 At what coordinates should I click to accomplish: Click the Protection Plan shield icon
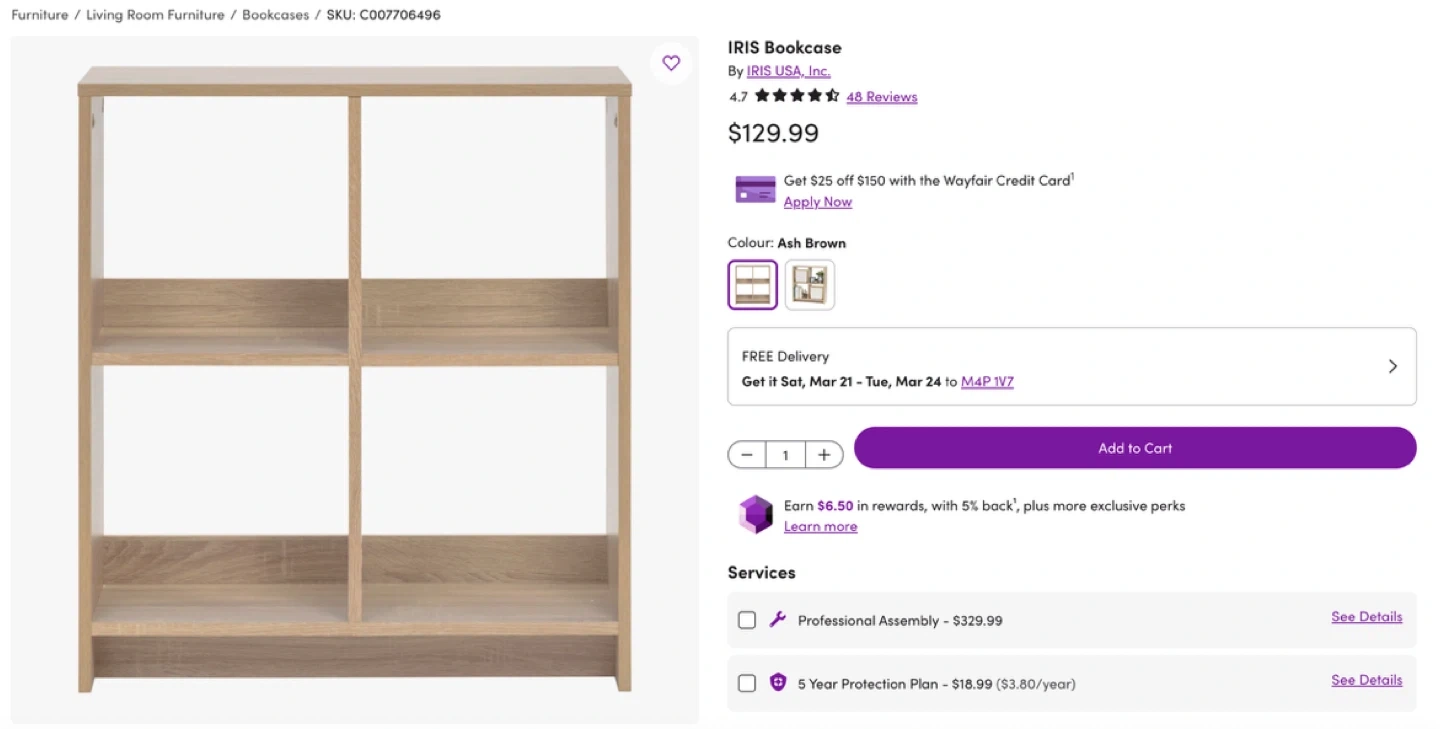click(777, 683)
